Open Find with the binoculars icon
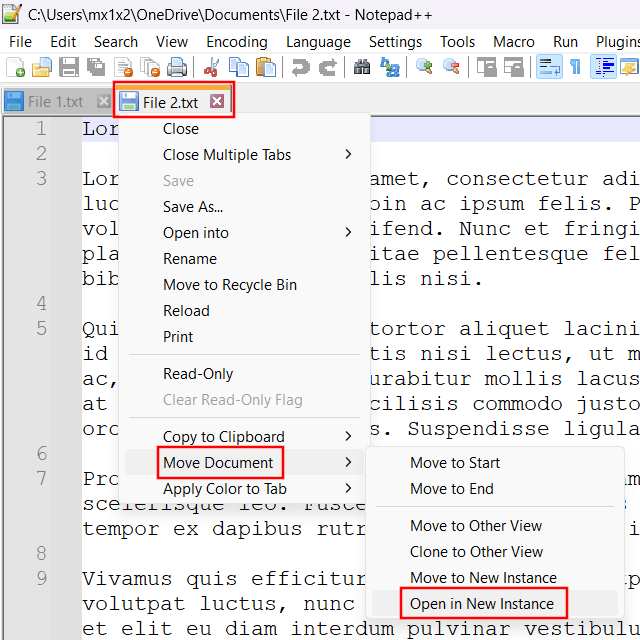The height and width of the screenshot is (640, 640). click(362, 67)
